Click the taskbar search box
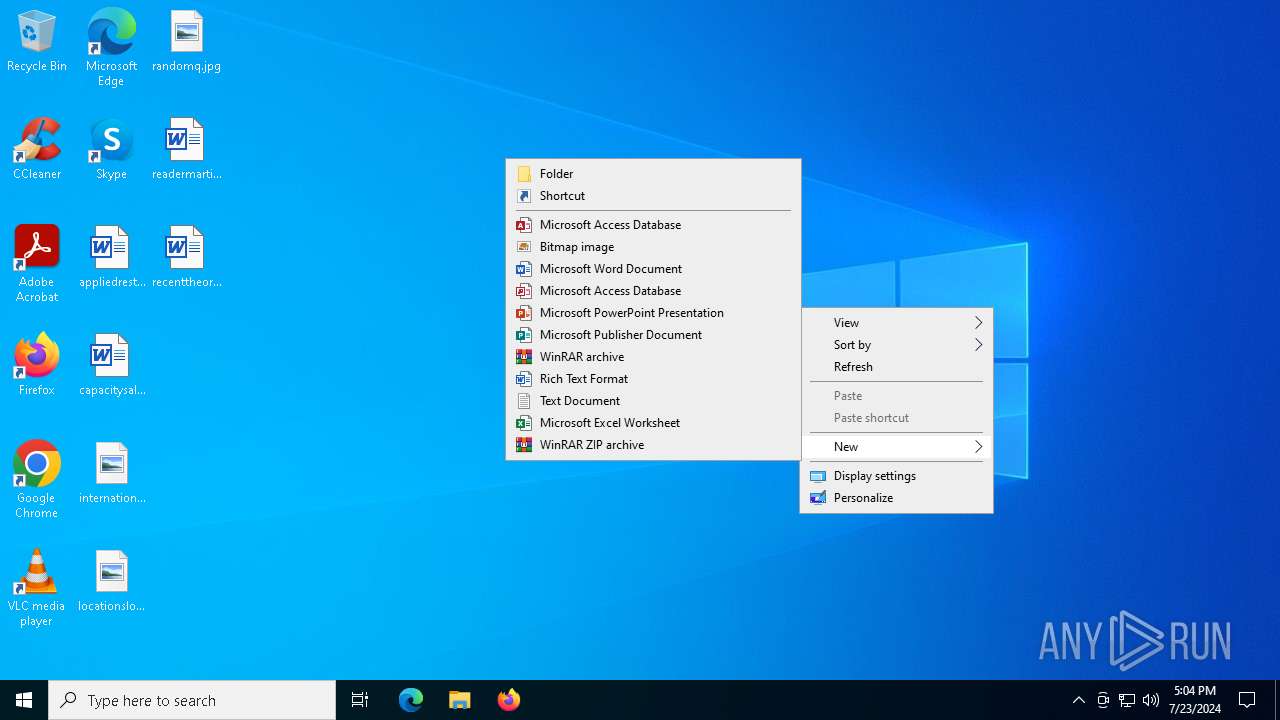The width and height of the screenshot is (1280, 720). [x=192, y=700]
